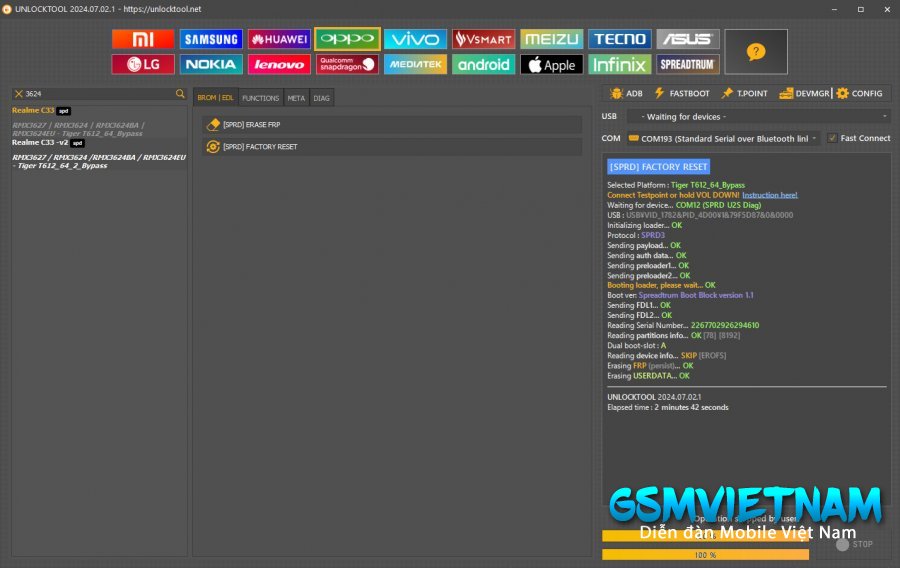Click the 100 % progress bar
Screen dimensions: 900x568
(x=705, y=555)
